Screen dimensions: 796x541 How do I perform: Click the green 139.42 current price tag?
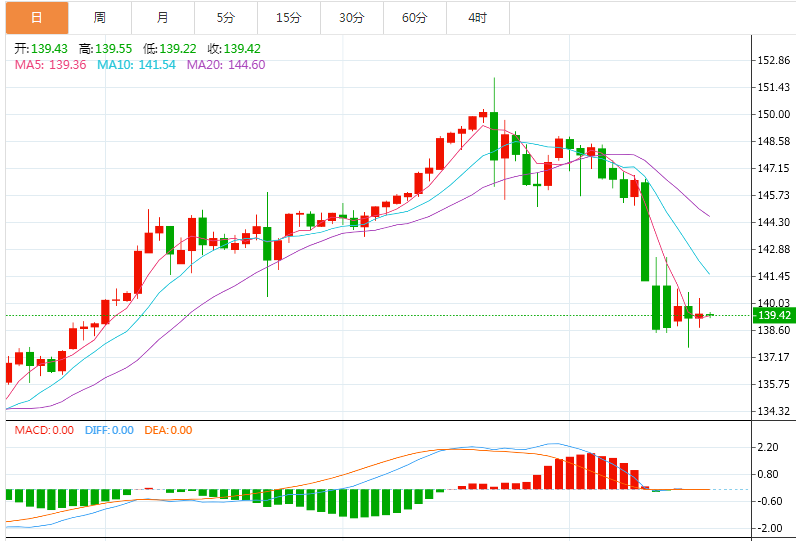[x=774, y=315]
